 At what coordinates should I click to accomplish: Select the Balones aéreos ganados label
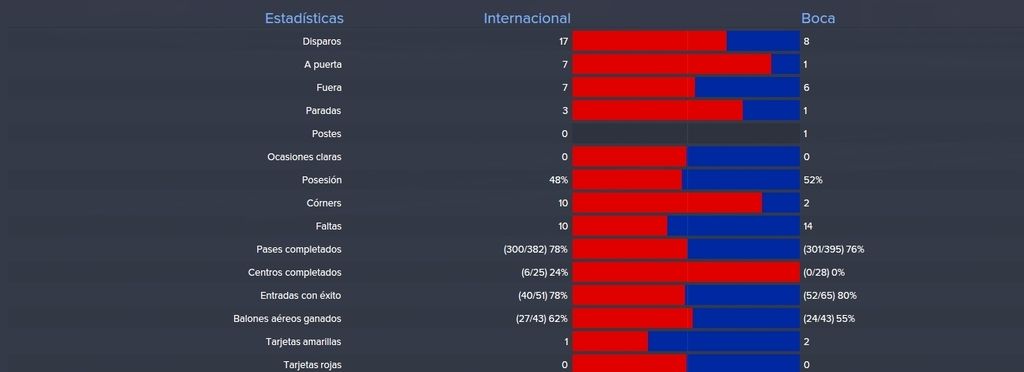point(287,319)
